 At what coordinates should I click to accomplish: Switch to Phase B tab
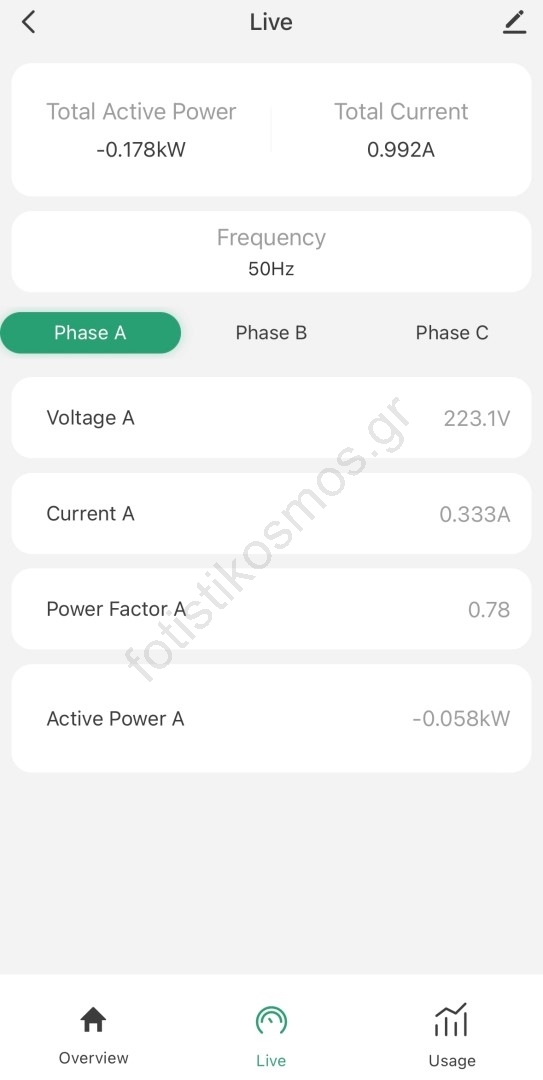(271, 333)
